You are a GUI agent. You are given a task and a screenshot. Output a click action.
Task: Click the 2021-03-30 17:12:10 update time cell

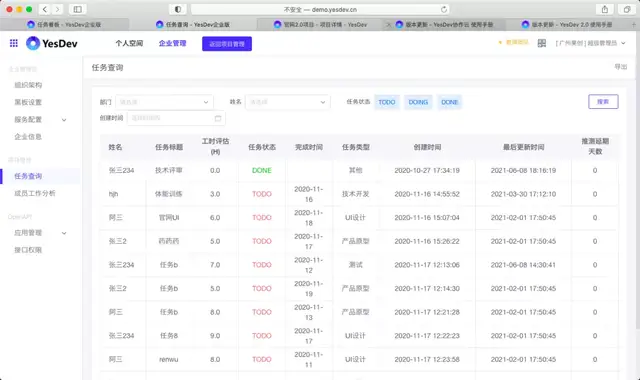pos(523,194)
